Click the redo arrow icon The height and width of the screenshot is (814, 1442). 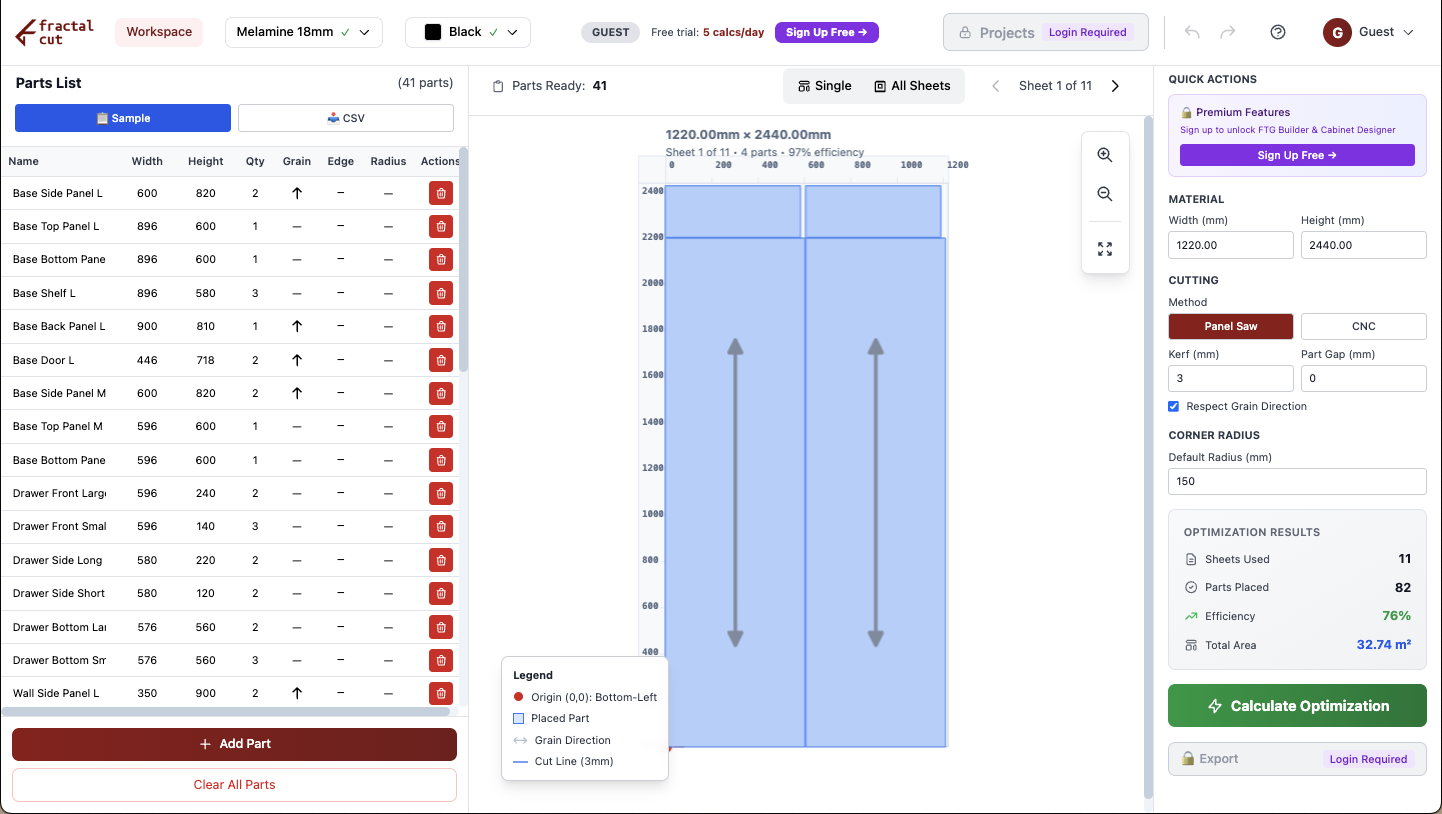(x=1228, y=32)
